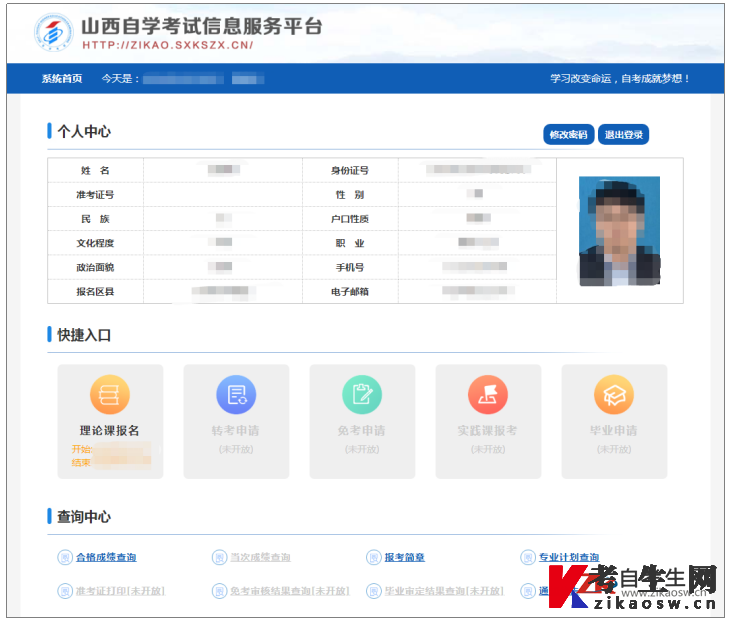
Task: Click the 实践课报考 red flag icon
Action: (488, 394)
